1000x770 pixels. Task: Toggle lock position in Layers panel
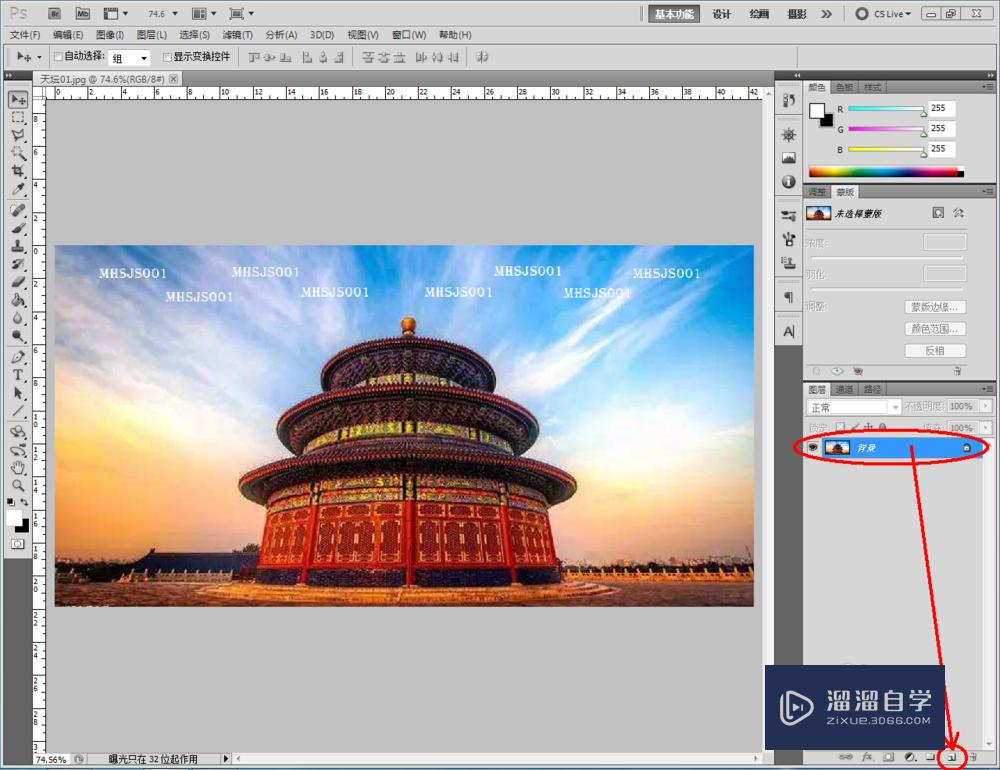869,427
